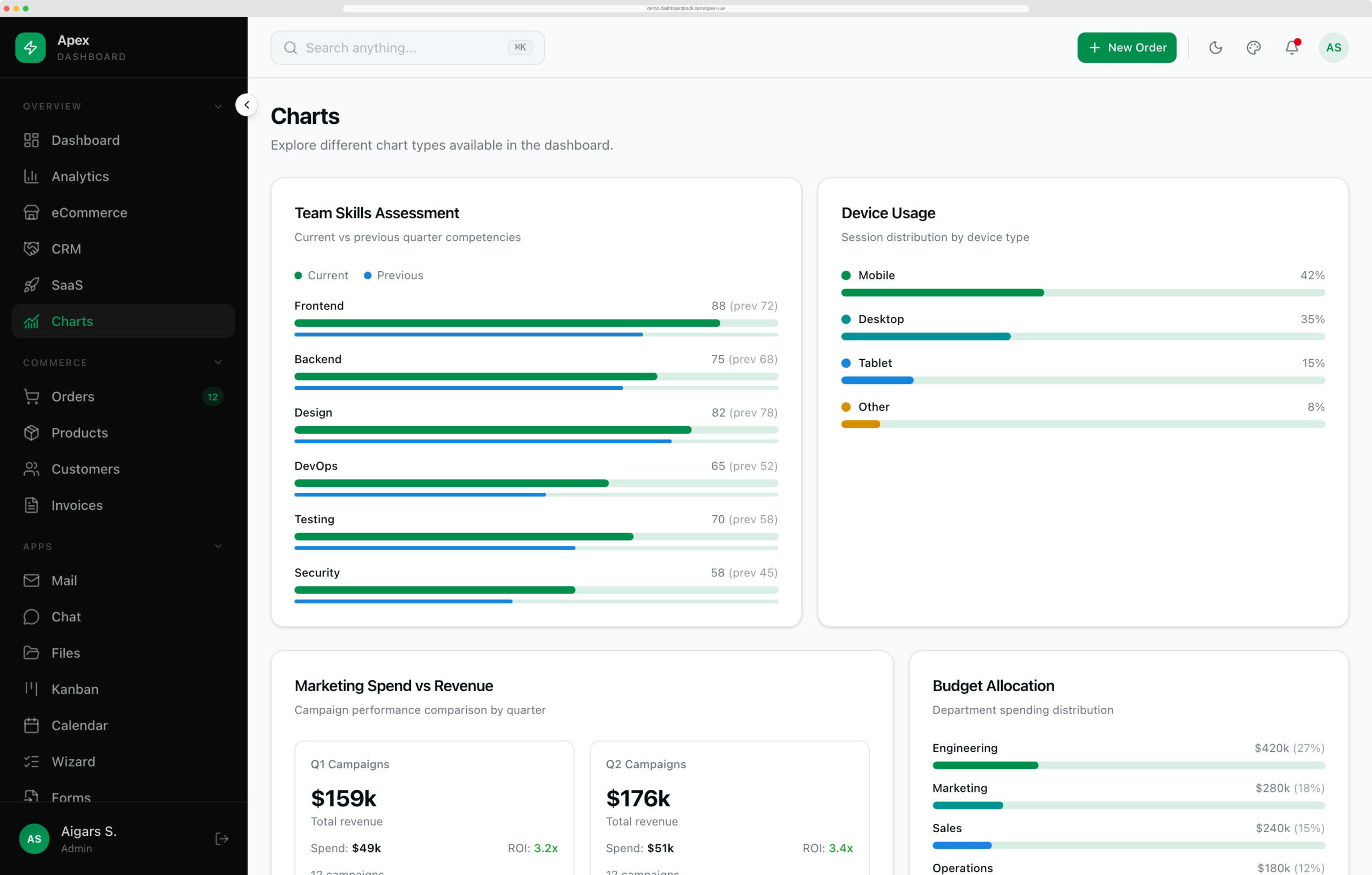Click the eCommerce storefront icon
Viewport: 1372px width, 875px height.
pyautogui.click(x=31, y=213)
